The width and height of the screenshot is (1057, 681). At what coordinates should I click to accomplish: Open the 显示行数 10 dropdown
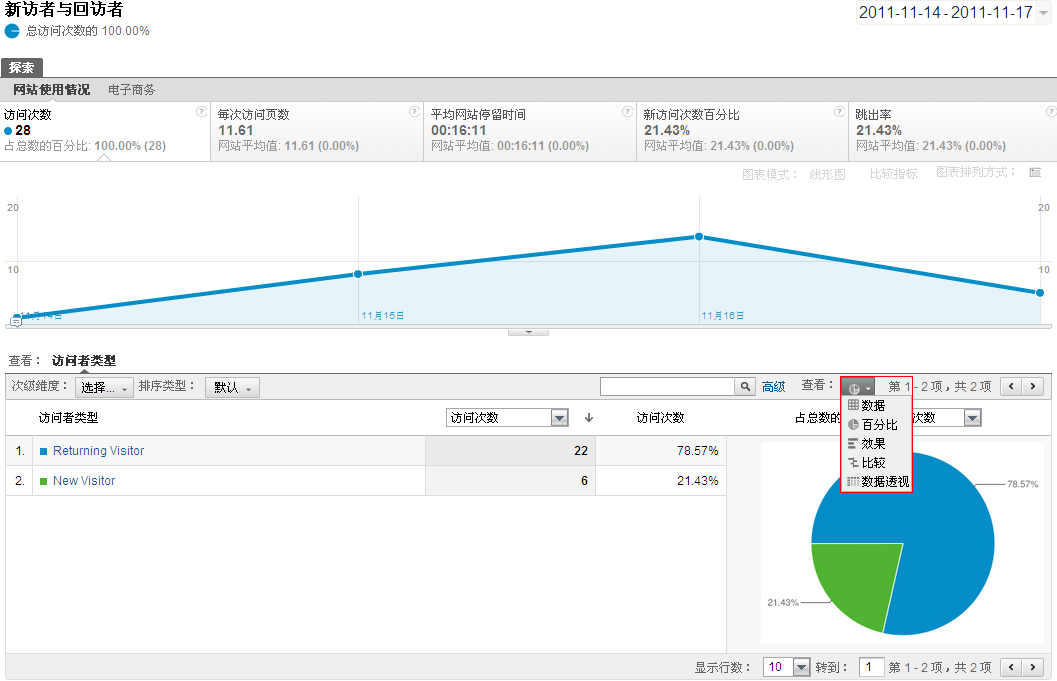(x=786, y=667)
